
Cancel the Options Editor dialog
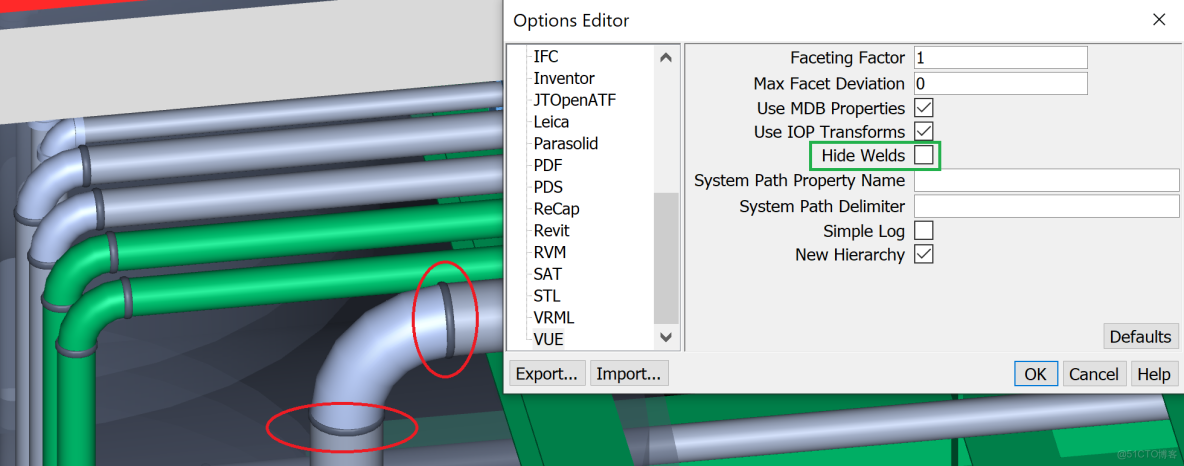pos(1093,374)
